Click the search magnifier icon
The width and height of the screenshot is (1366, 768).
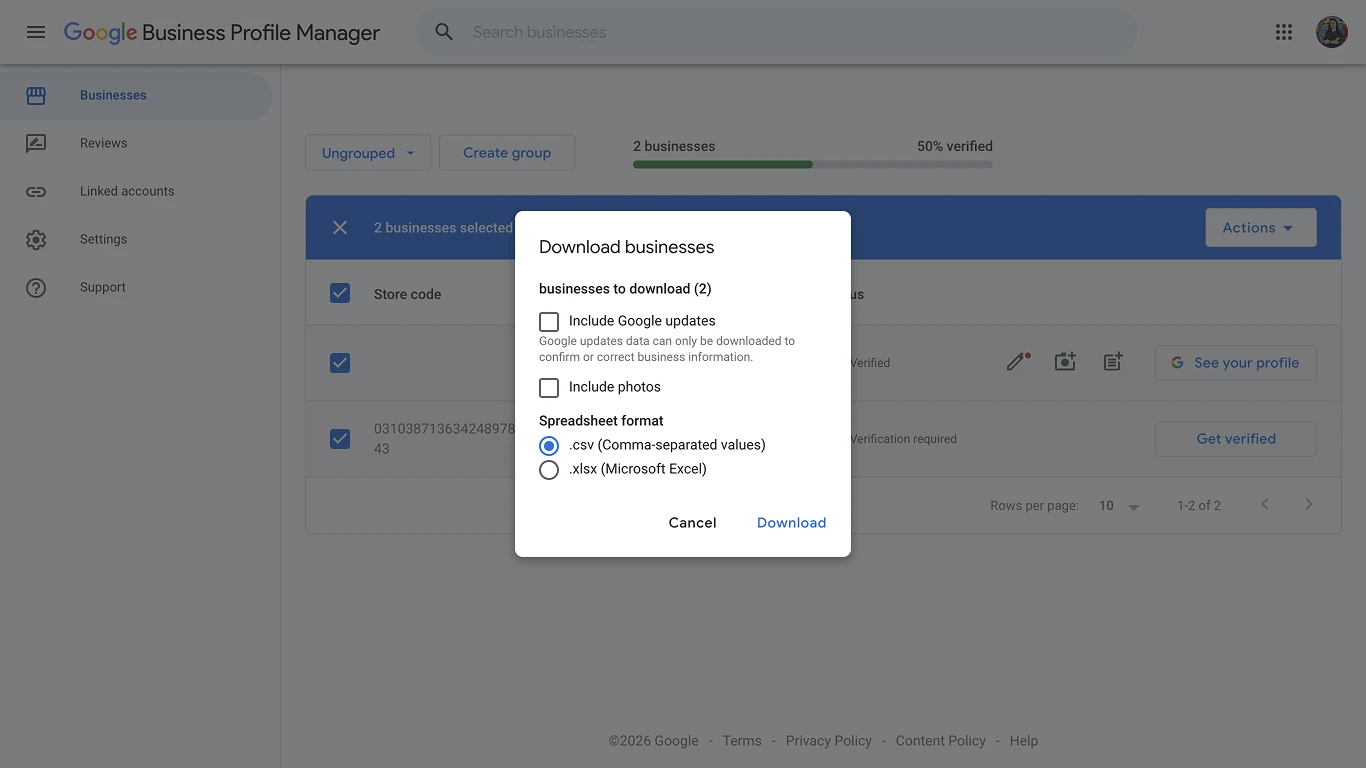click(444, 32)
